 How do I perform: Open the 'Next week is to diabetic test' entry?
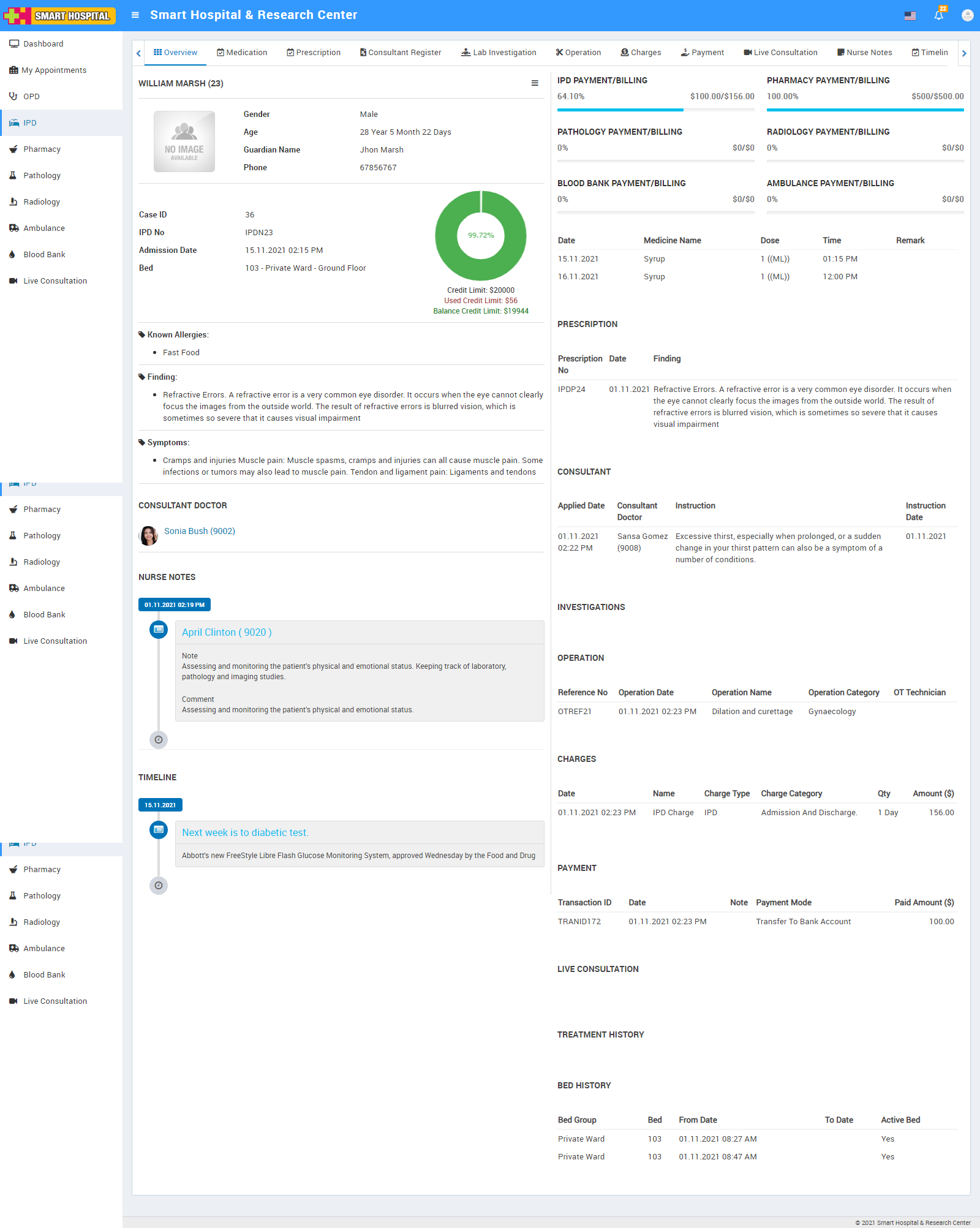[x=245, y=832]
